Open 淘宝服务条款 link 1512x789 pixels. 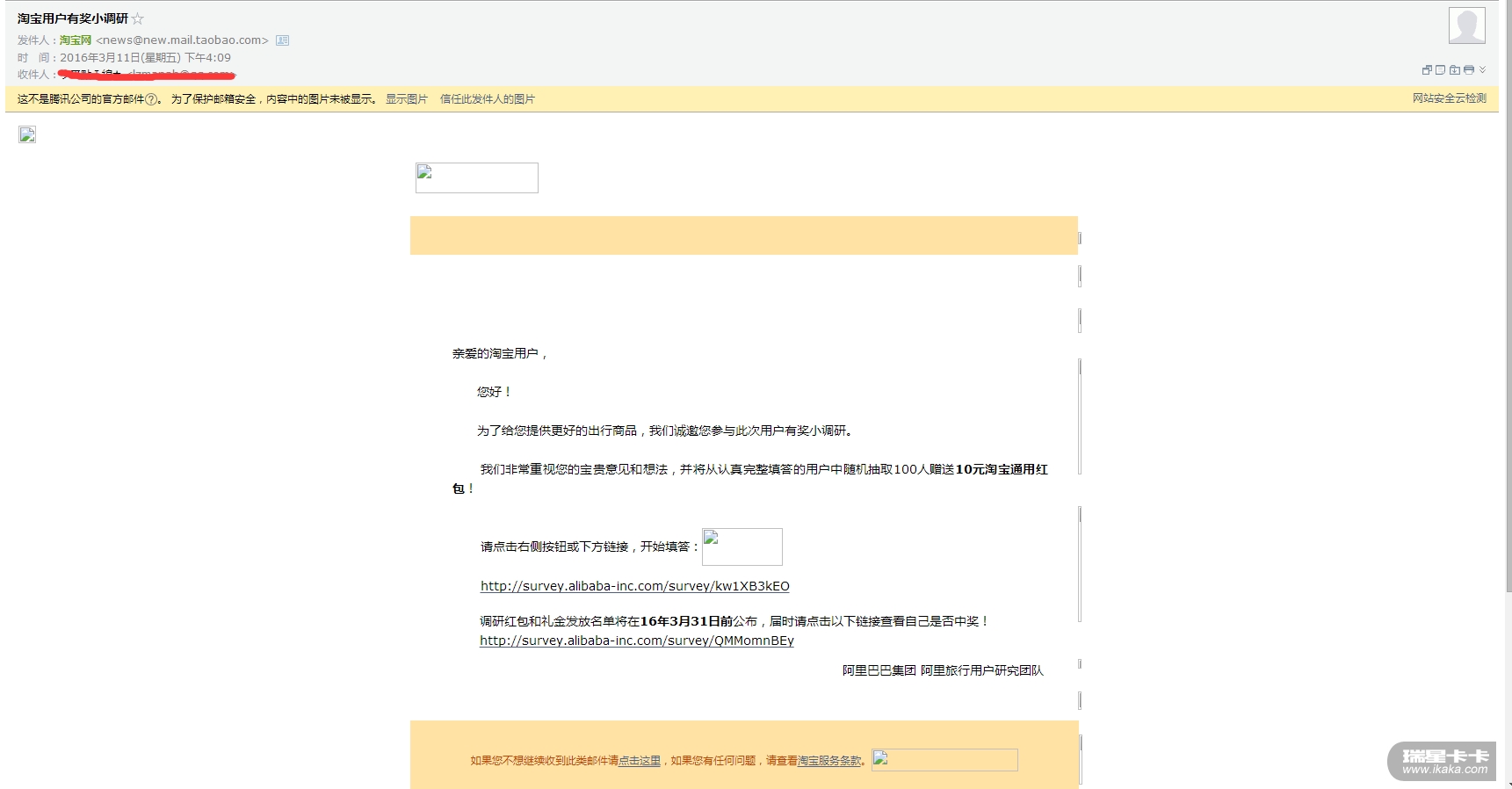pyautogui.click(x=829, y=761)
